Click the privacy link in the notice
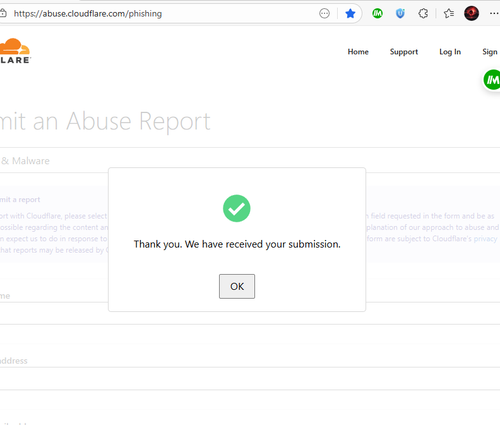This screenshot has width=500, height=425. (x=485, y=239)
